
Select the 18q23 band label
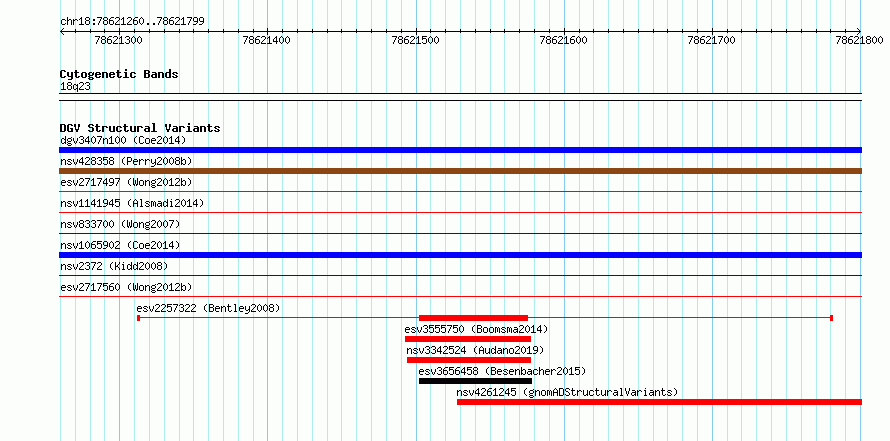[75, 86]
